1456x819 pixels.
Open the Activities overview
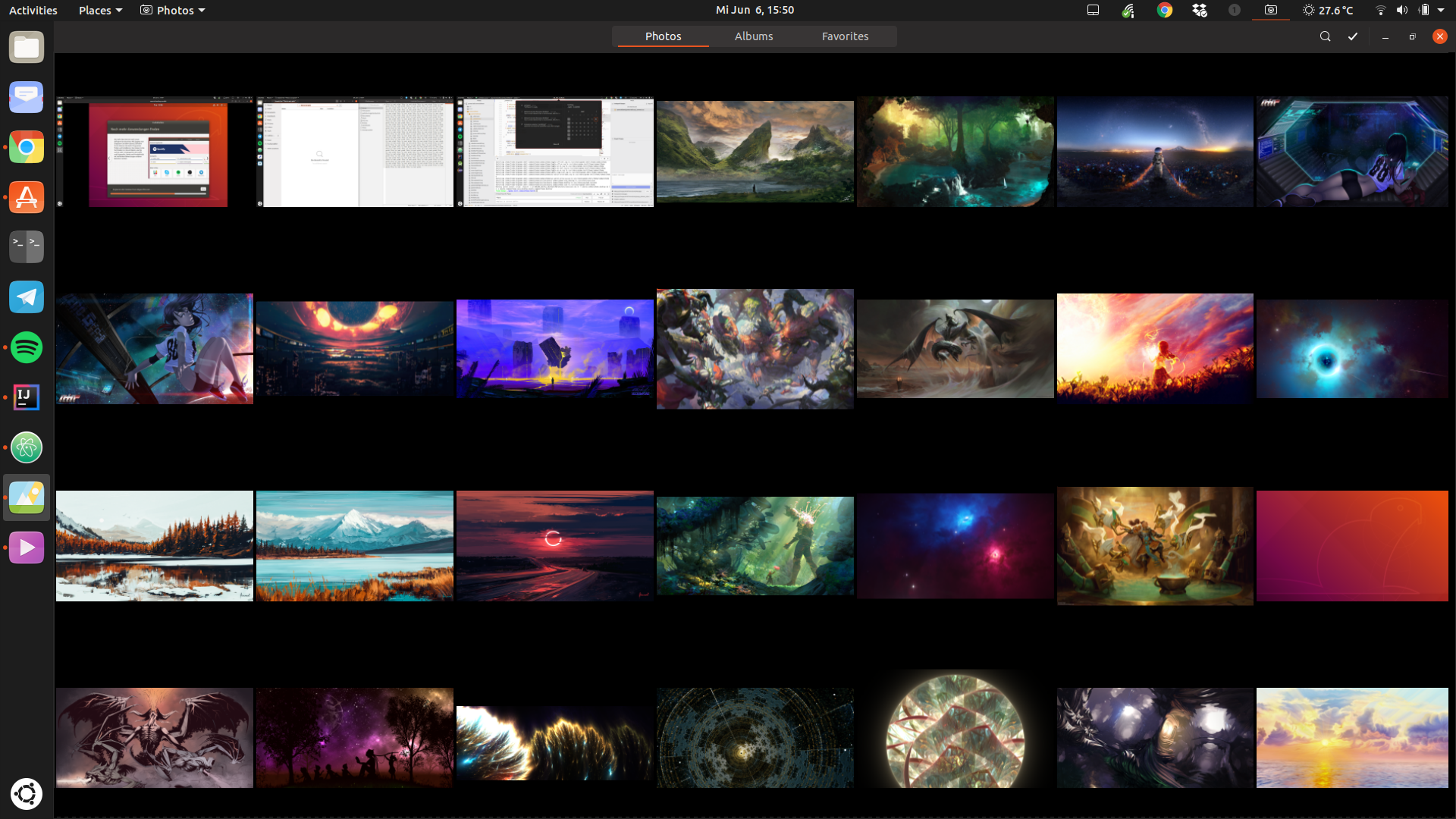pyautogui.click(x=33, y=10)
